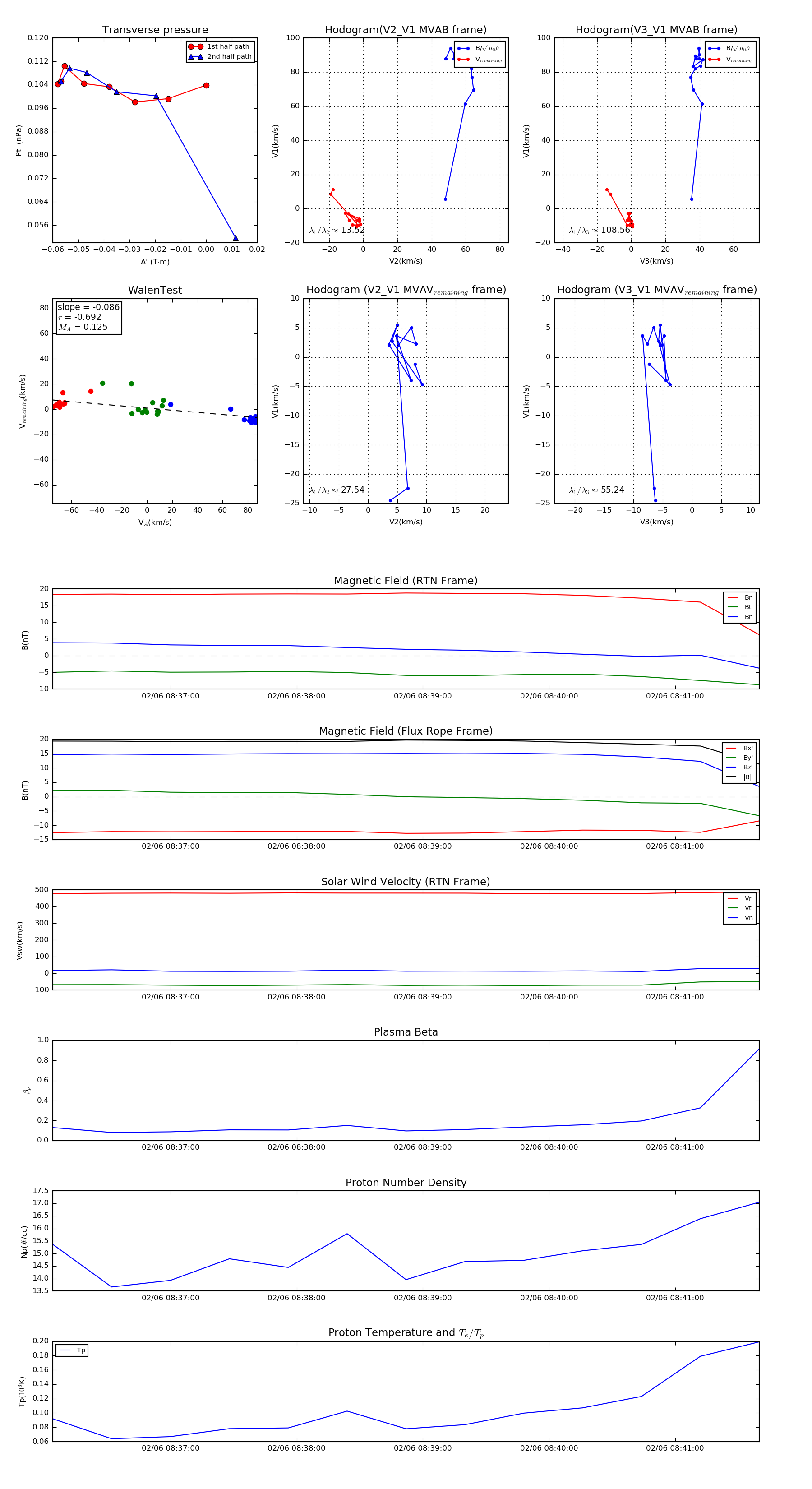This screenshot has width=812, height=1489.
Task: Click the βp y-axis label of Plasma Beta
Action: click(x=27, y=1091)
